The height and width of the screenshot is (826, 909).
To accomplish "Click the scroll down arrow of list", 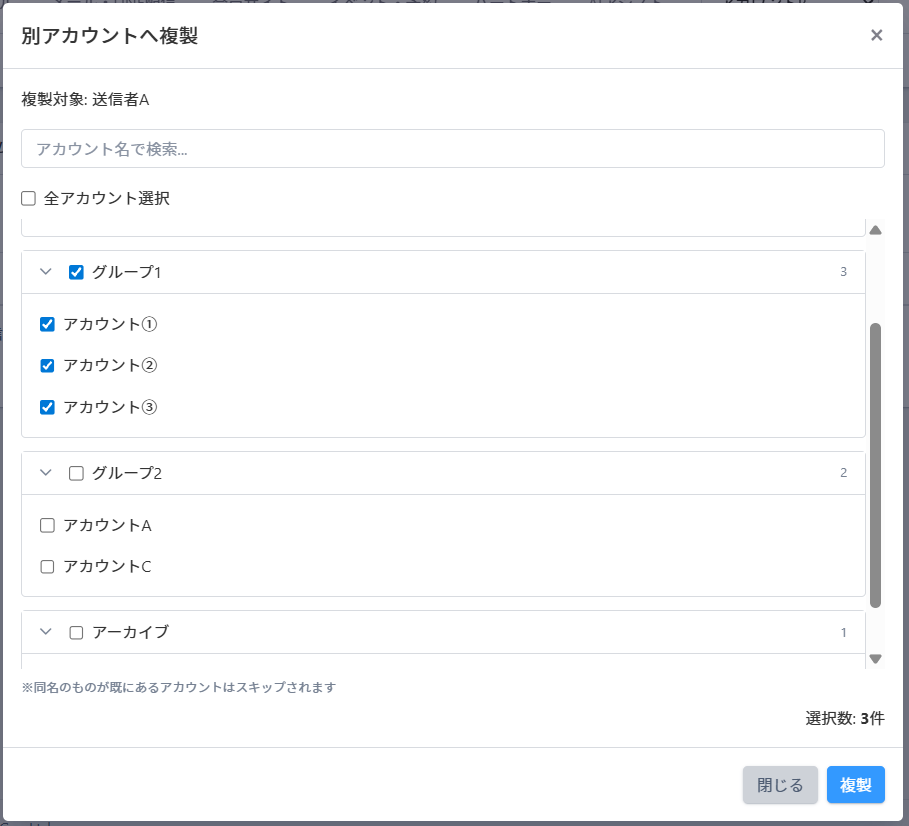I will [875, 658].
